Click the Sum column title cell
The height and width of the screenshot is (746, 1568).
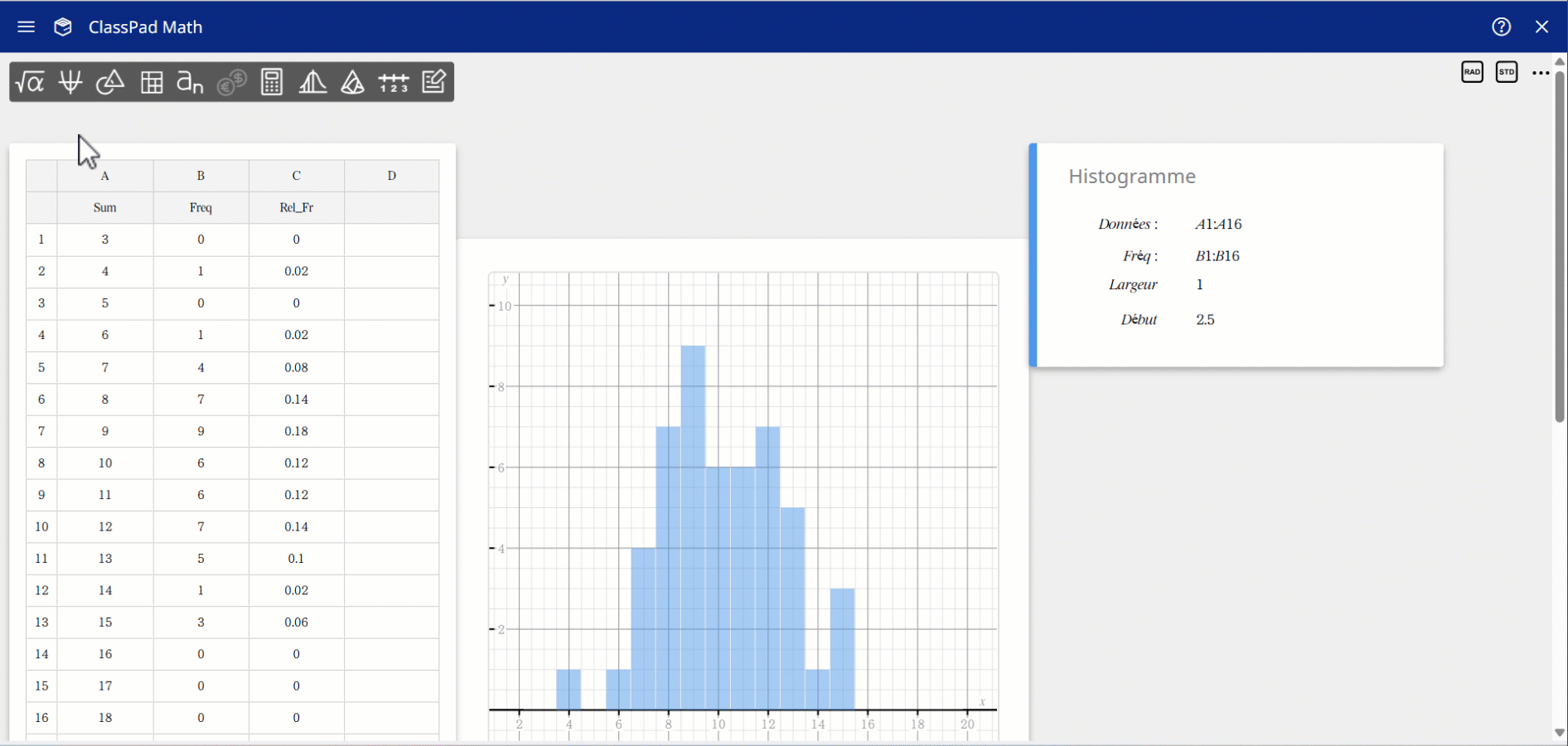coord(105,207)
